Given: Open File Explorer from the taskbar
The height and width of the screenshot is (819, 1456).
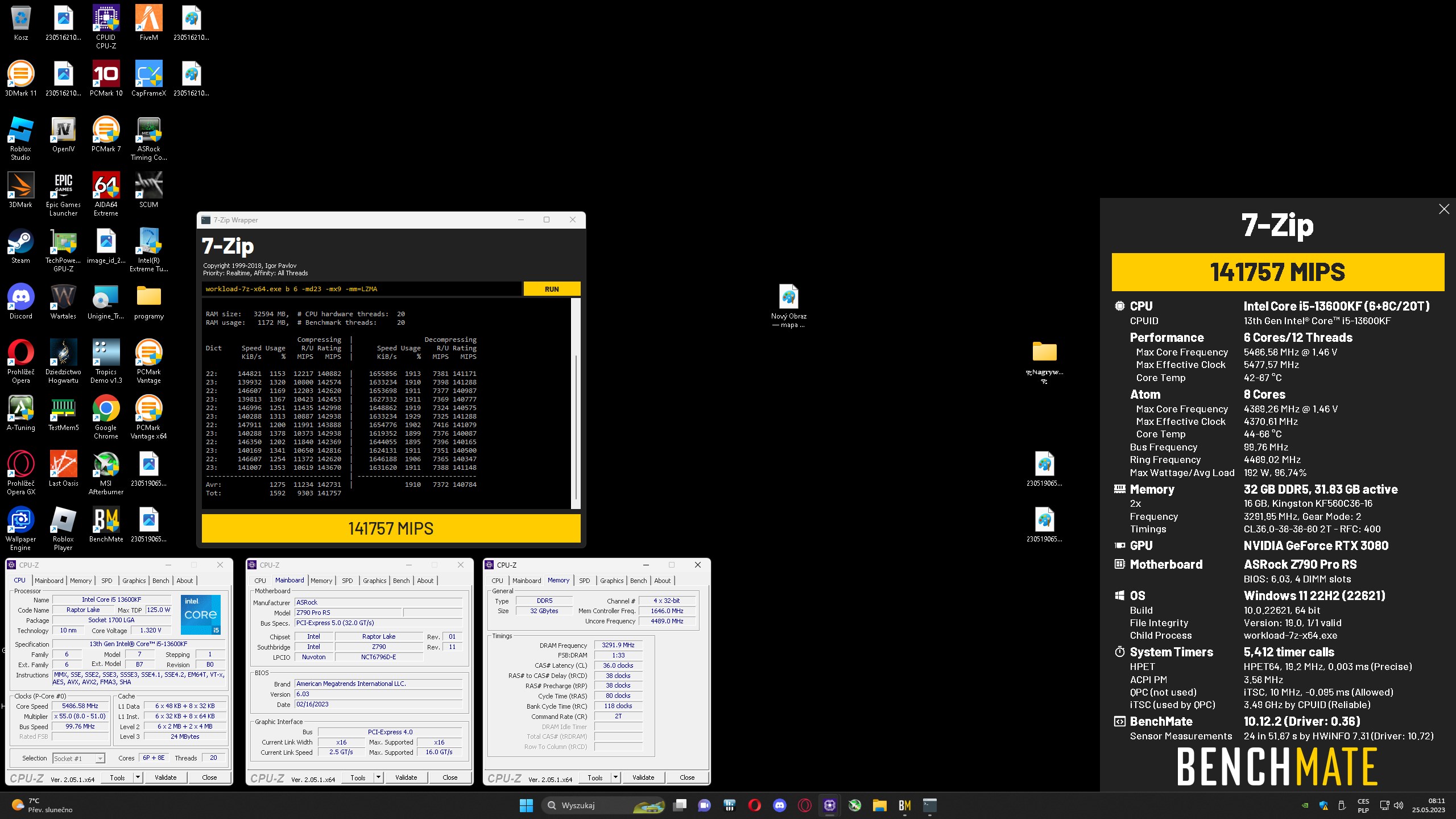Looking at the screenshot, I should 879,805.
